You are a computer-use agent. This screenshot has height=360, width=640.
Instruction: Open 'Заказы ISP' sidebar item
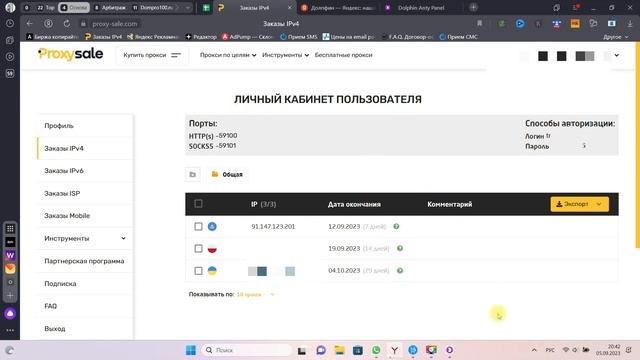click(62, 193)
